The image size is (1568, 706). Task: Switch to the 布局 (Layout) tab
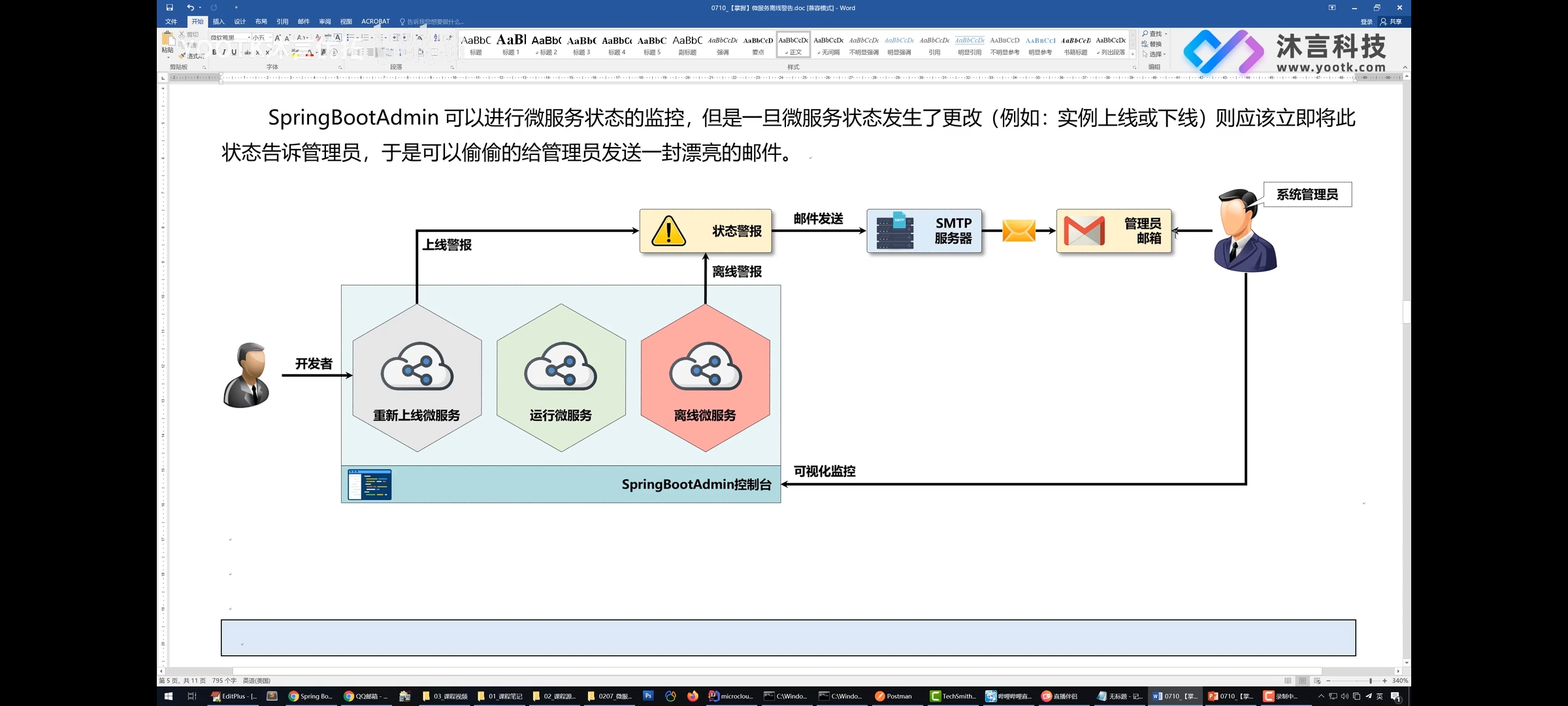261,22
